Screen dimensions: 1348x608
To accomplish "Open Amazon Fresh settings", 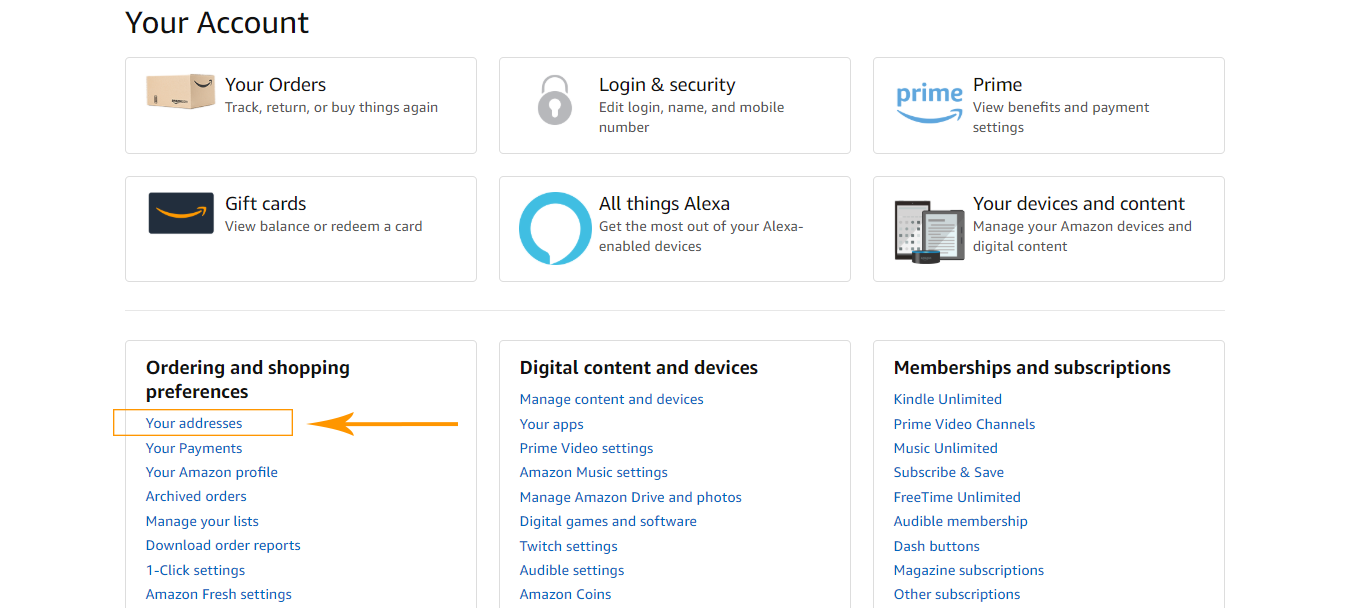I will click(x=219, y=594).
